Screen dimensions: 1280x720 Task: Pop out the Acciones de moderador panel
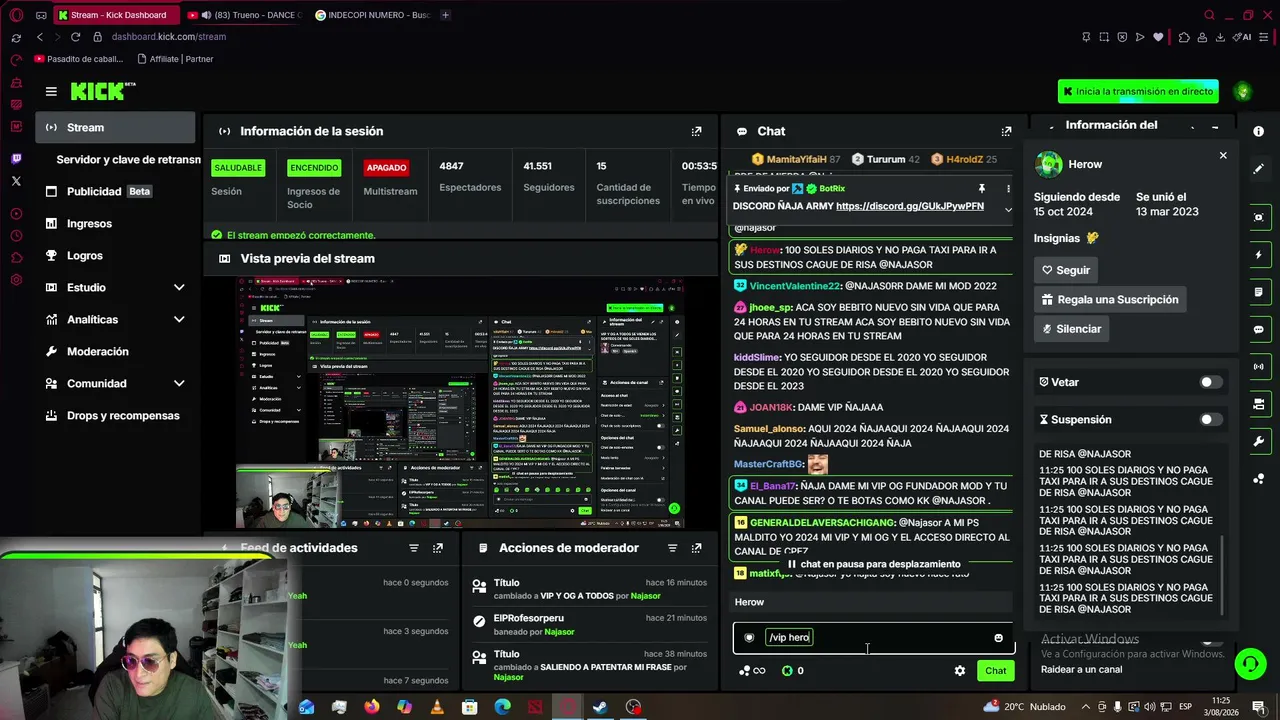(x=696, y=548)
